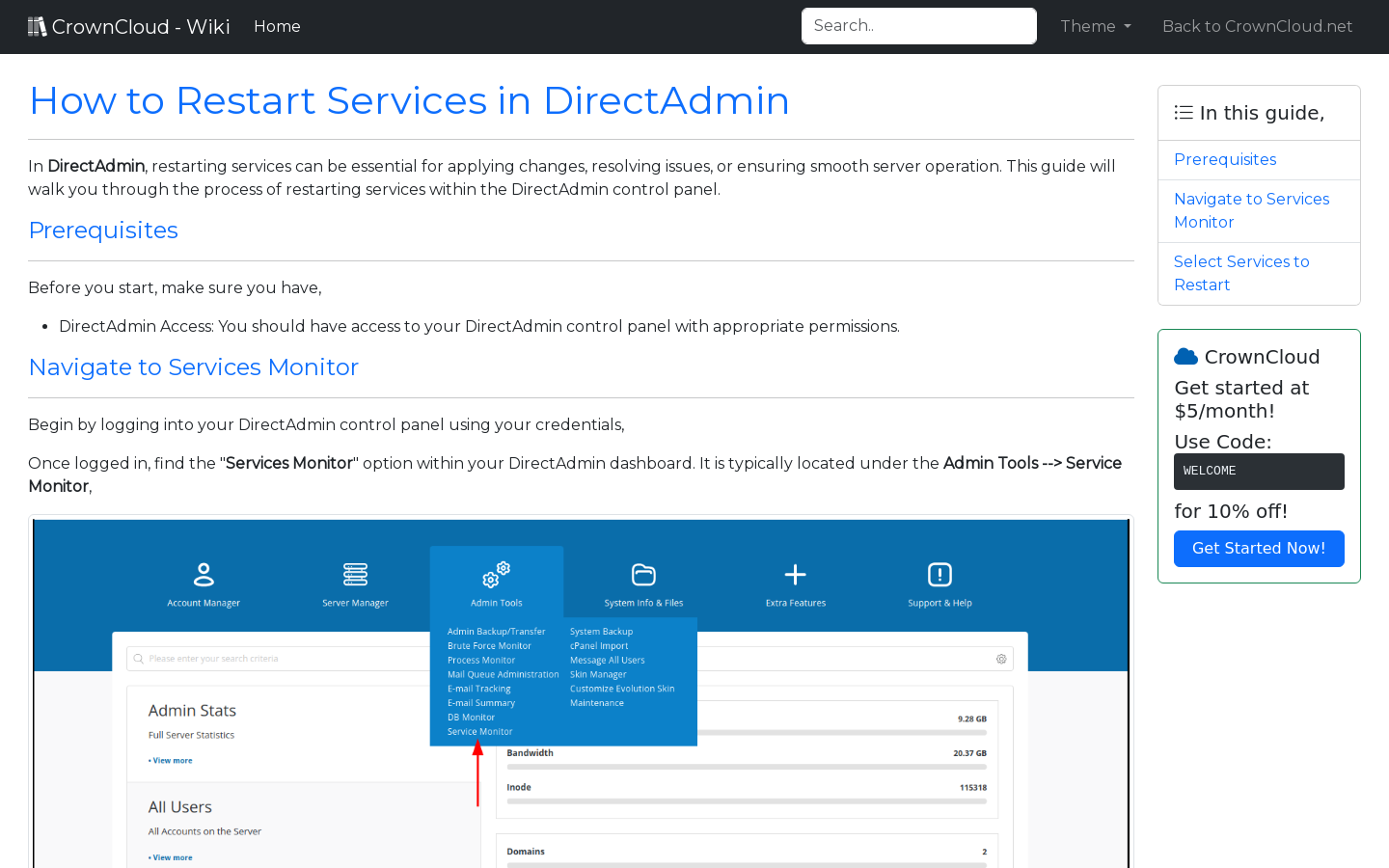Image resolution: width=1389 pixels, height=868 pixels.
Task: Click the list icon beside In this guide
Action: click(1183, 112)
